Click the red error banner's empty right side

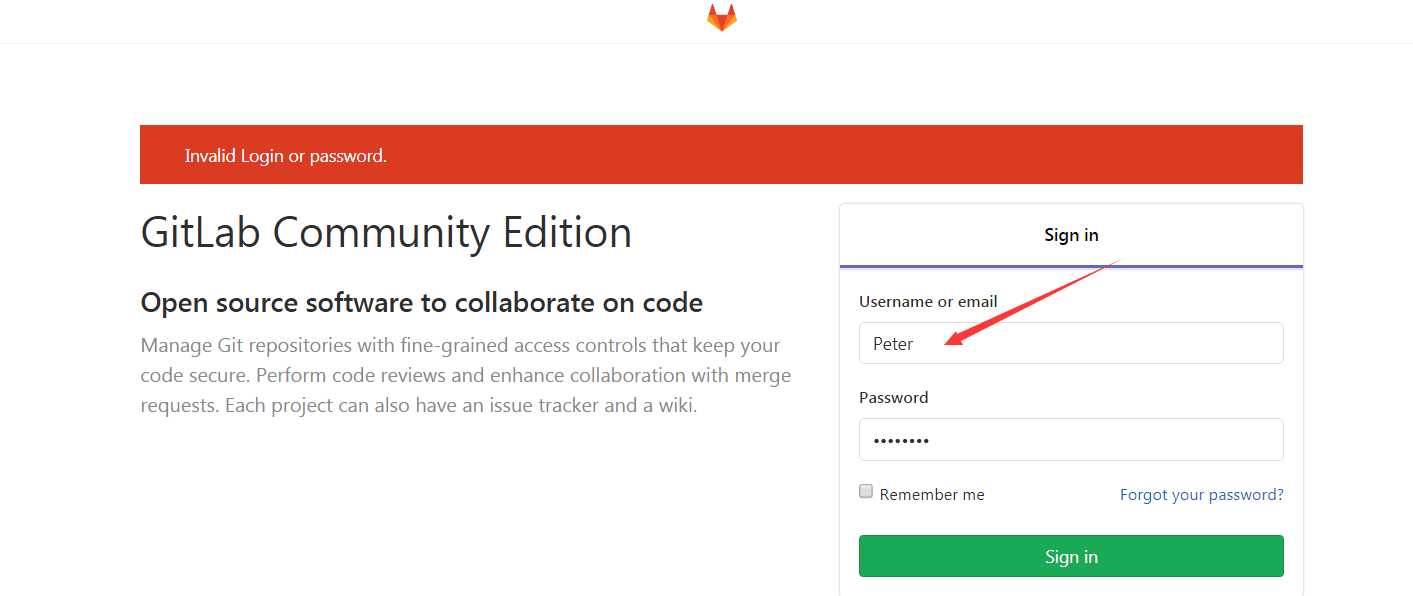1000,155
